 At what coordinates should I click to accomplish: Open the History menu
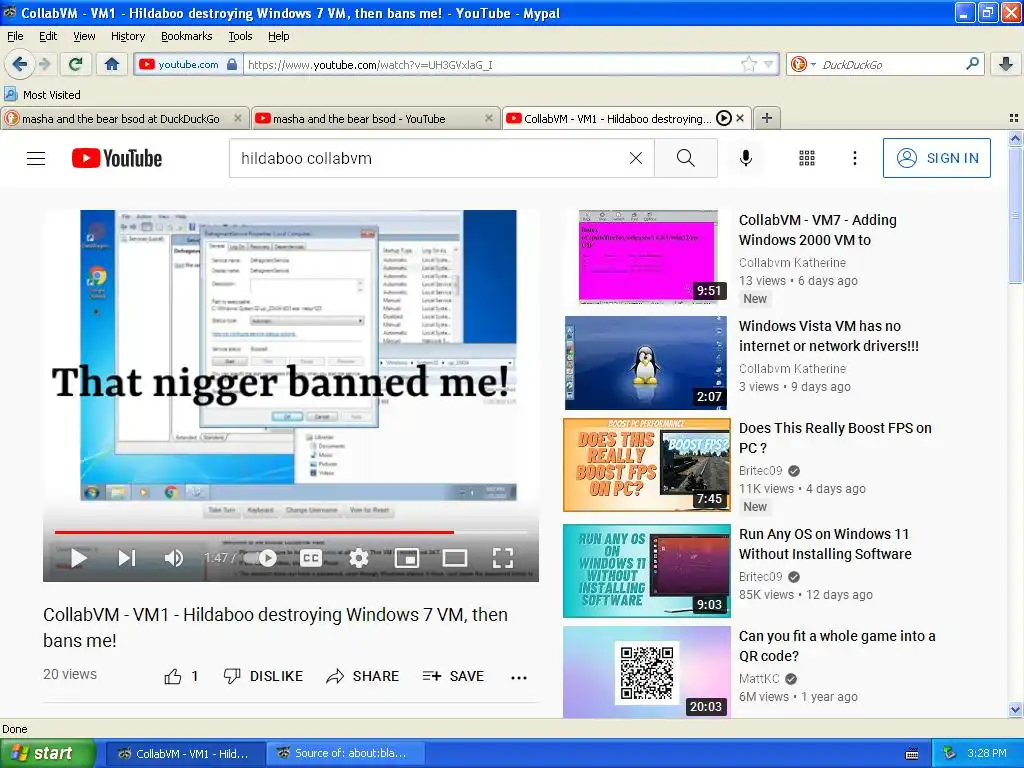point(127,36)
